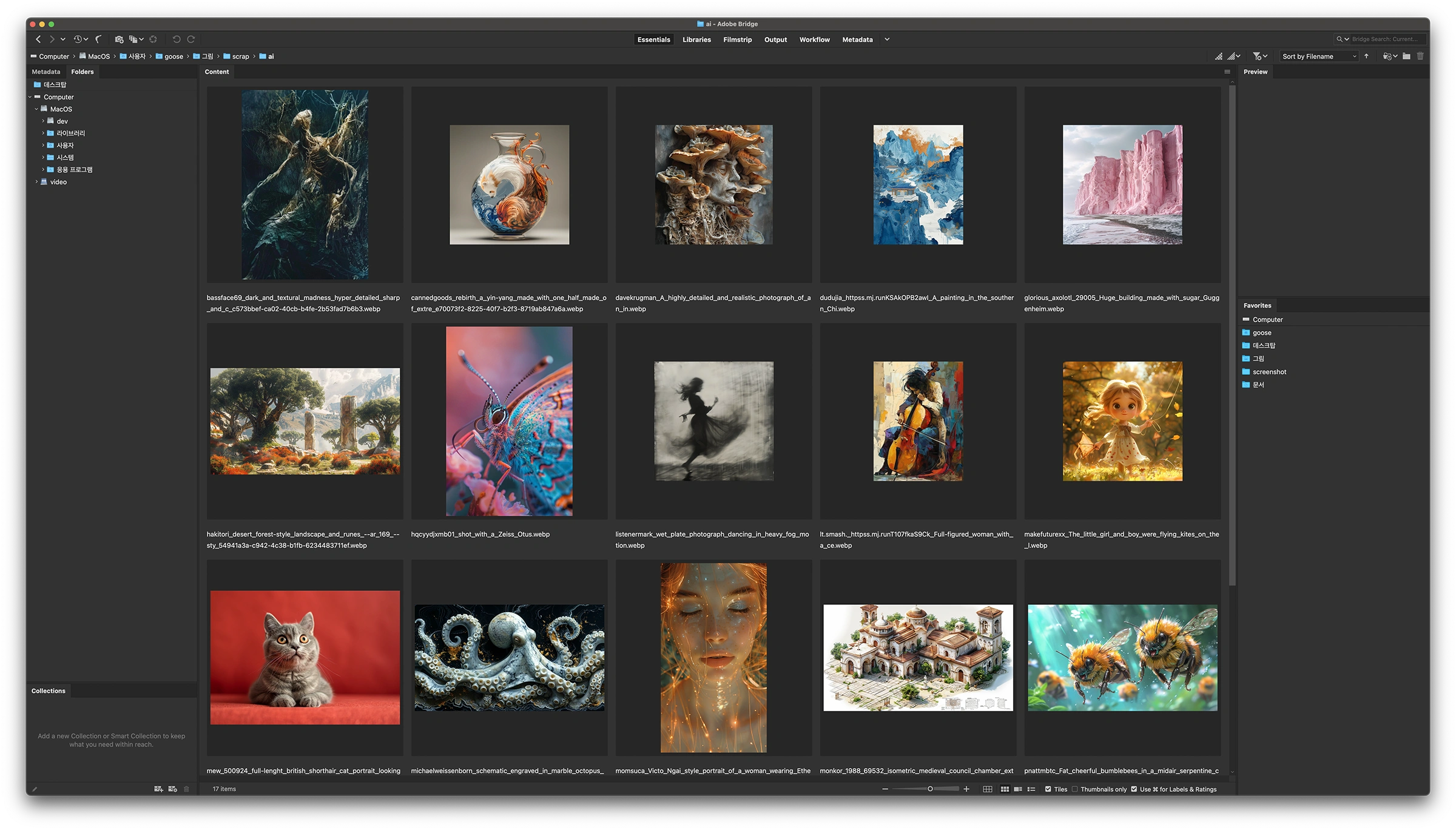Switch to the Workflow workspace
This screenshot has height=830, width=1456.
pyautogui.click(x=814, y=39)
